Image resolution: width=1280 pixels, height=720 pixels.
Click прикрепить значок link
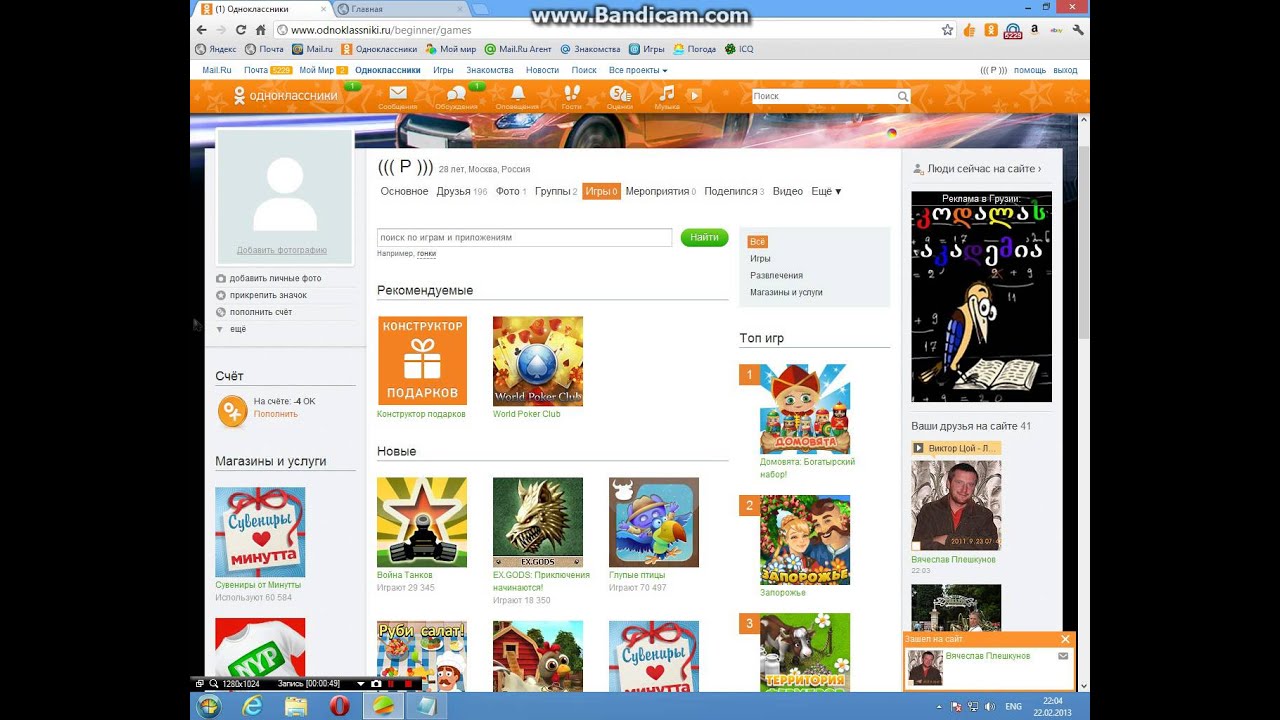coord(268,295)
